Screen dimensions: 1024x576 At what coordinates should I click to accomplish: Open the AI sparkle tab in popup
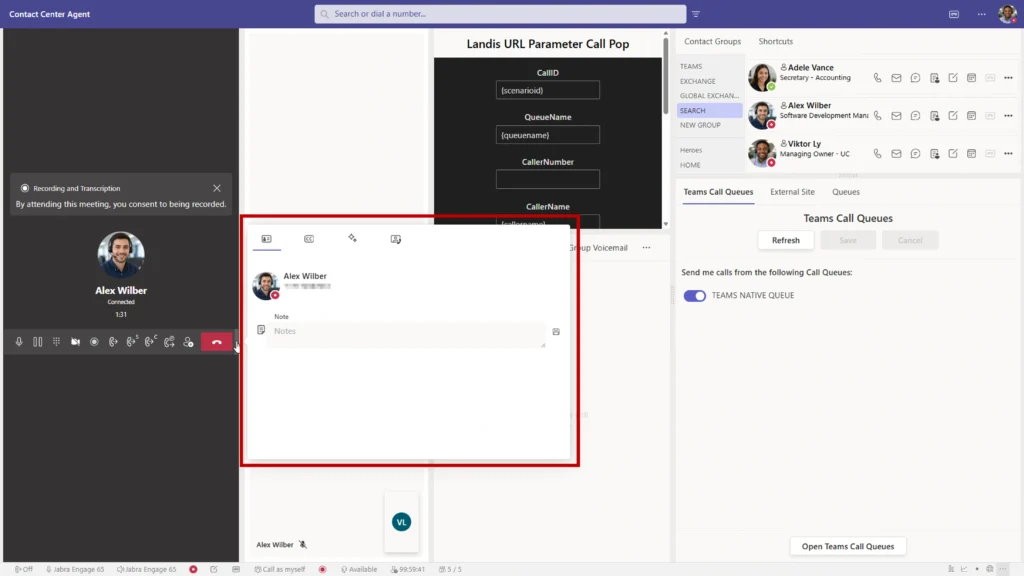353,238
